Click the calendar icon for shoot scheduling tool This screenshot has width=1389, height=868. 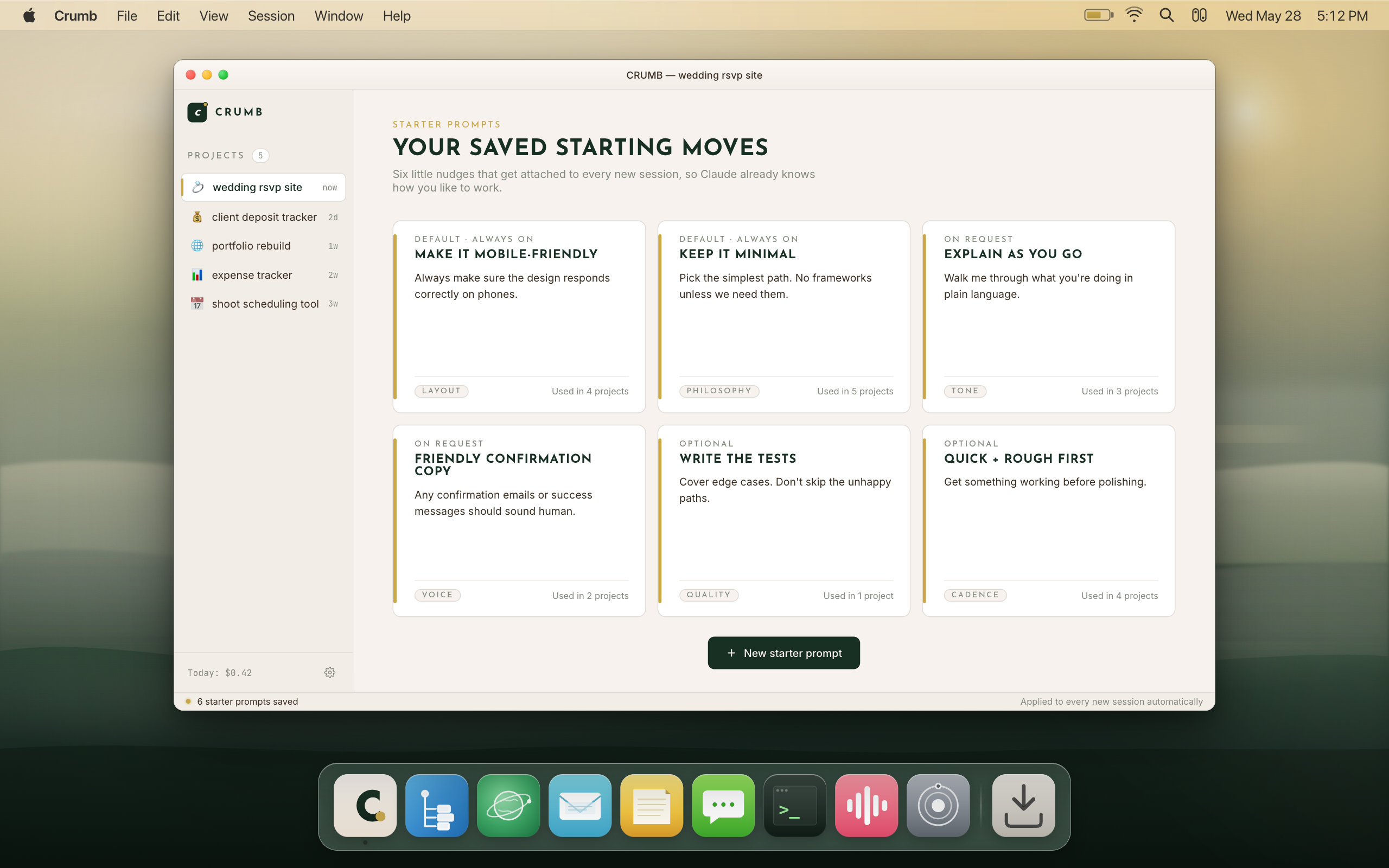click(197, 304)
